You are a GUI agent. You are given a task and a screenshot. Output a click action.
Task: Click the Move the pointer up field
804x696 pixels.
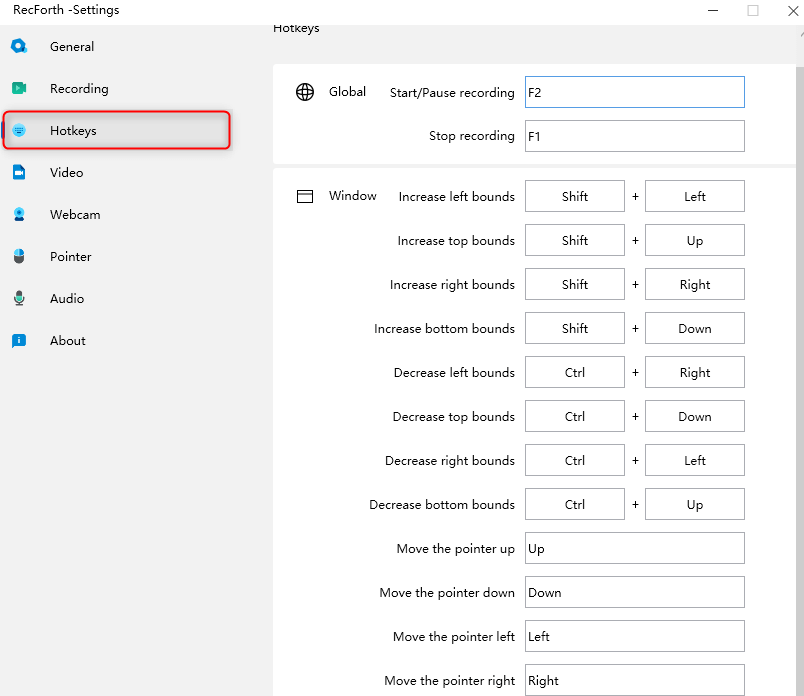635,548
